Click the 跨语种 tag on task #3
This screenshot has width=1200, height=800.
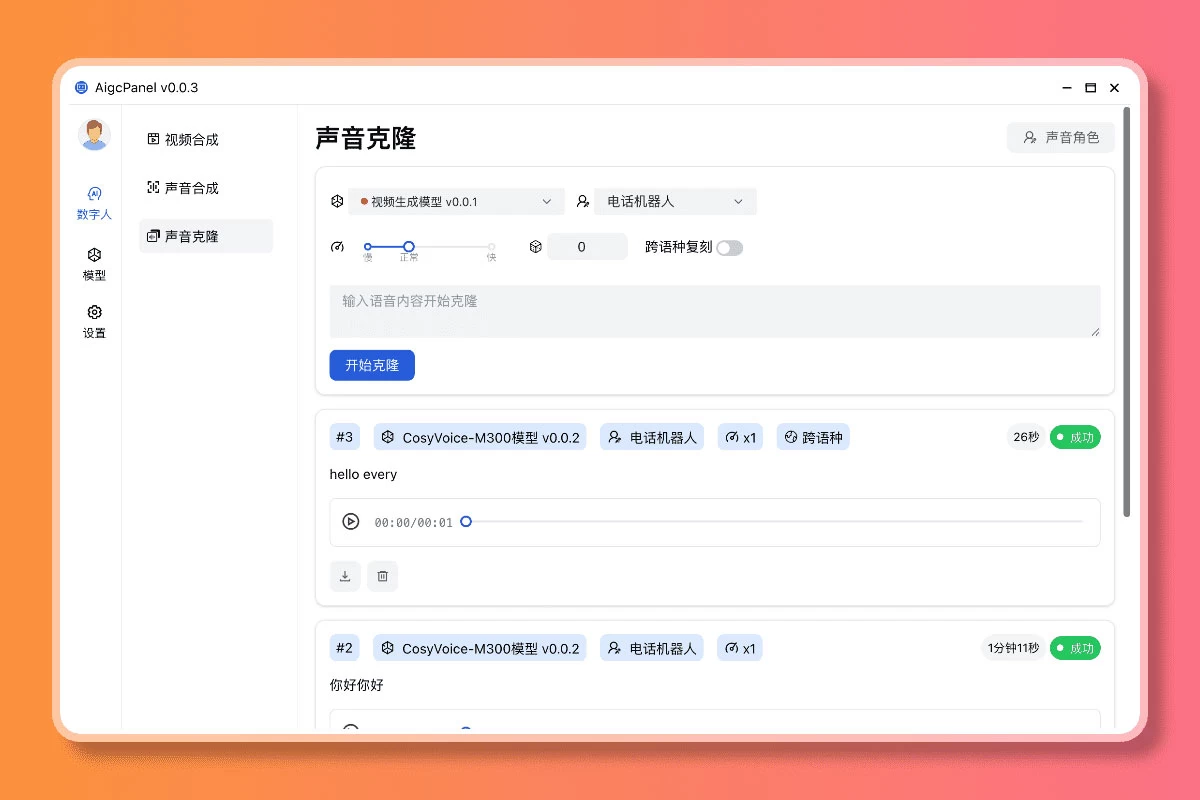pos(813,437)
